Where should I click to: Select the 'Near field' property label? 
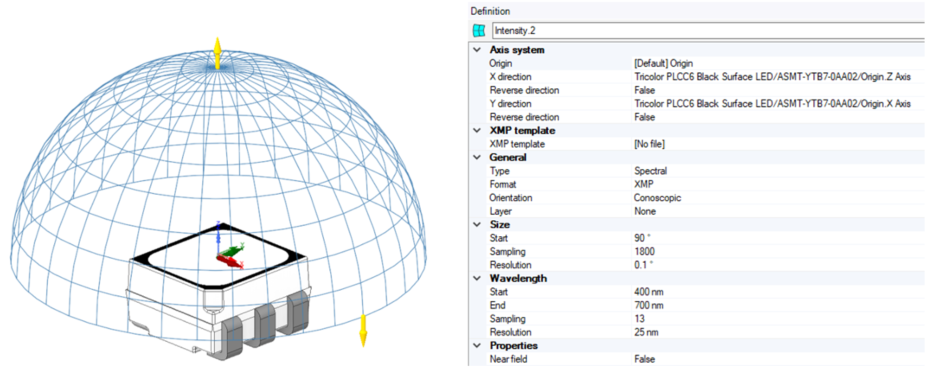tap(508, 359)
